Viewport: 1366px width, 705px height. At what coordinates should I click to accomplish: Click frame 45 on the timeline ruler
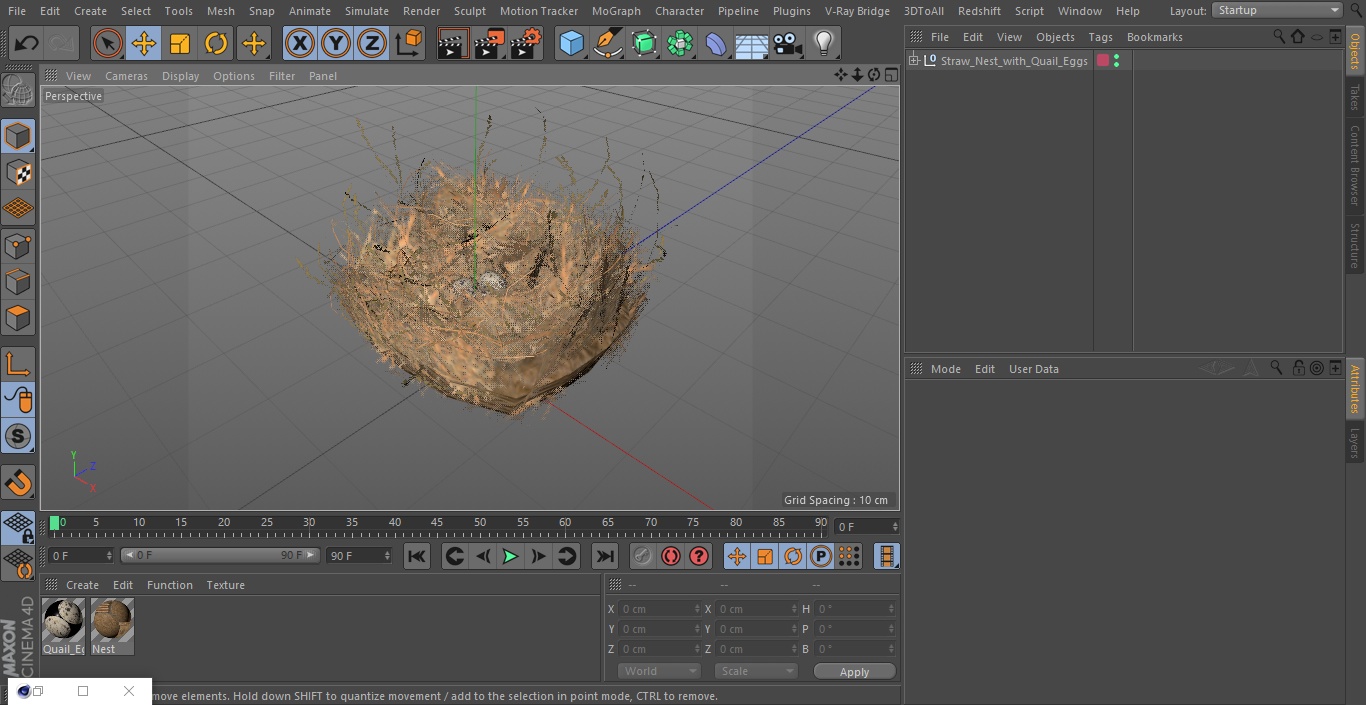pos(437,523)
